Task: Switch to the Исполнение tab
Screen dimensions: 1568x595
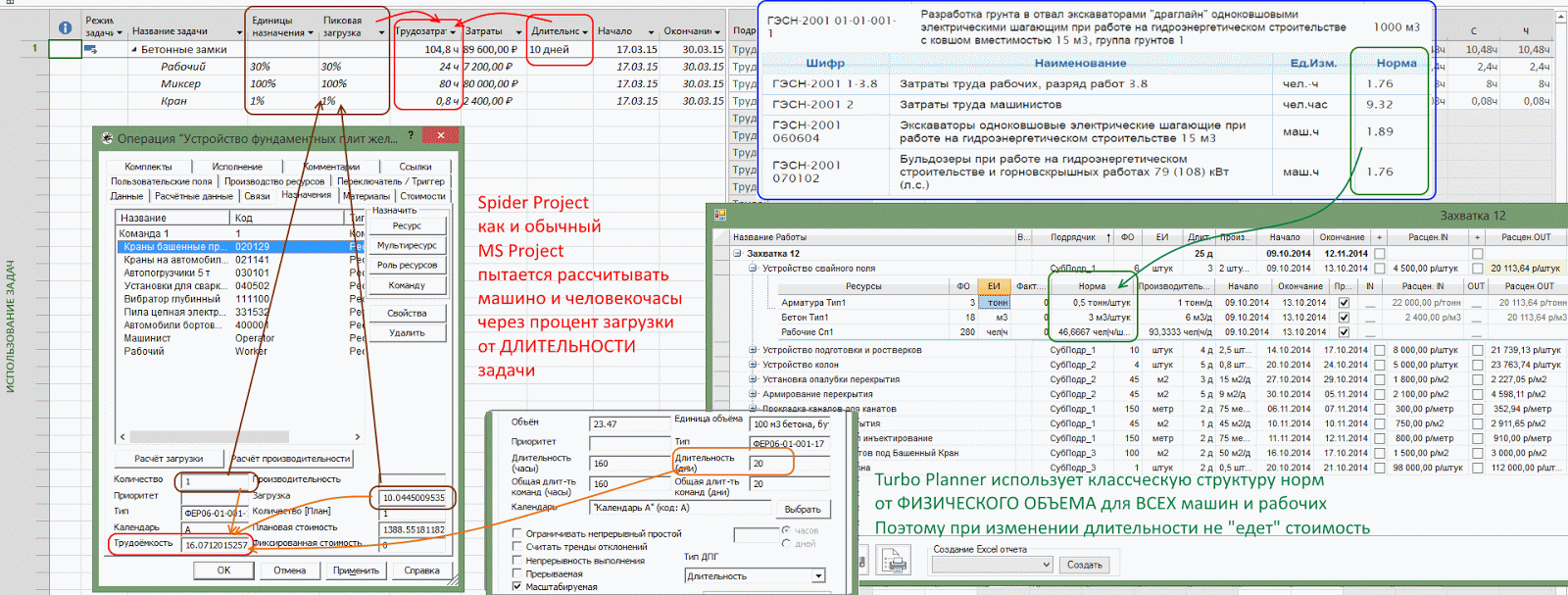Action: tap(237, 167)
